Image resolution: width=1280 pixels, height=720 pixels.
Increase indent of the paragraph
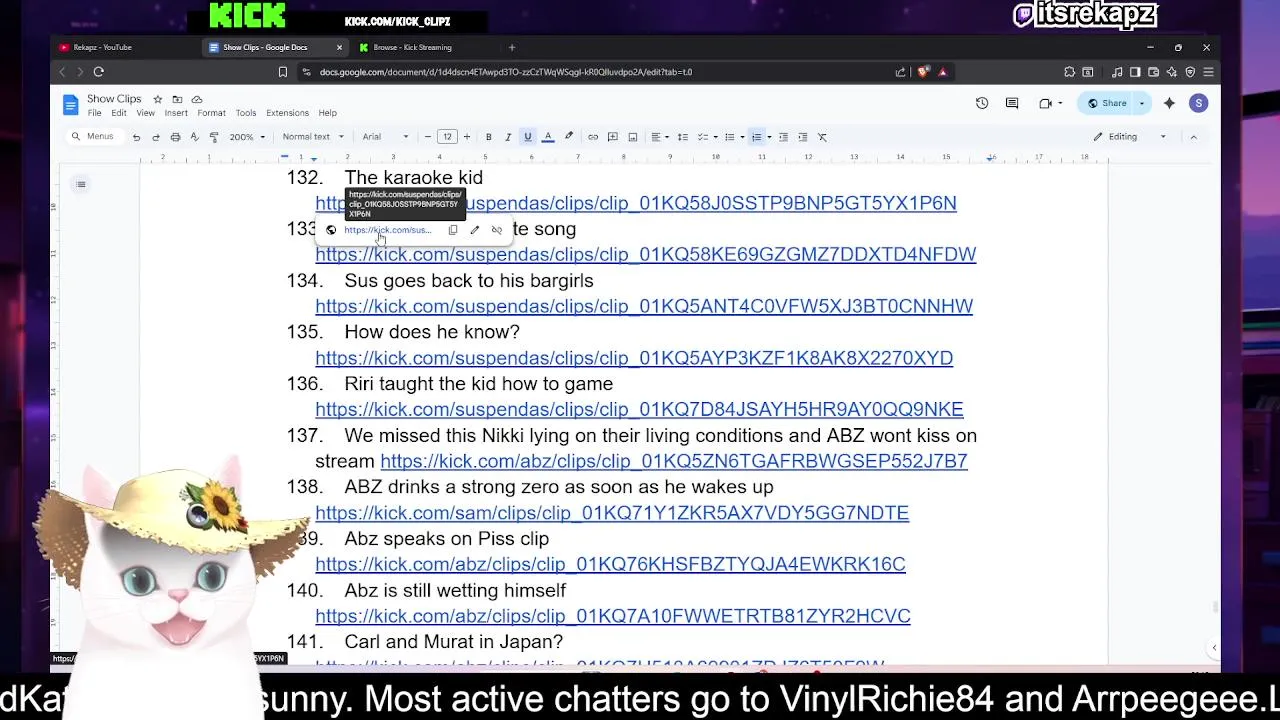tap(802, 137)
